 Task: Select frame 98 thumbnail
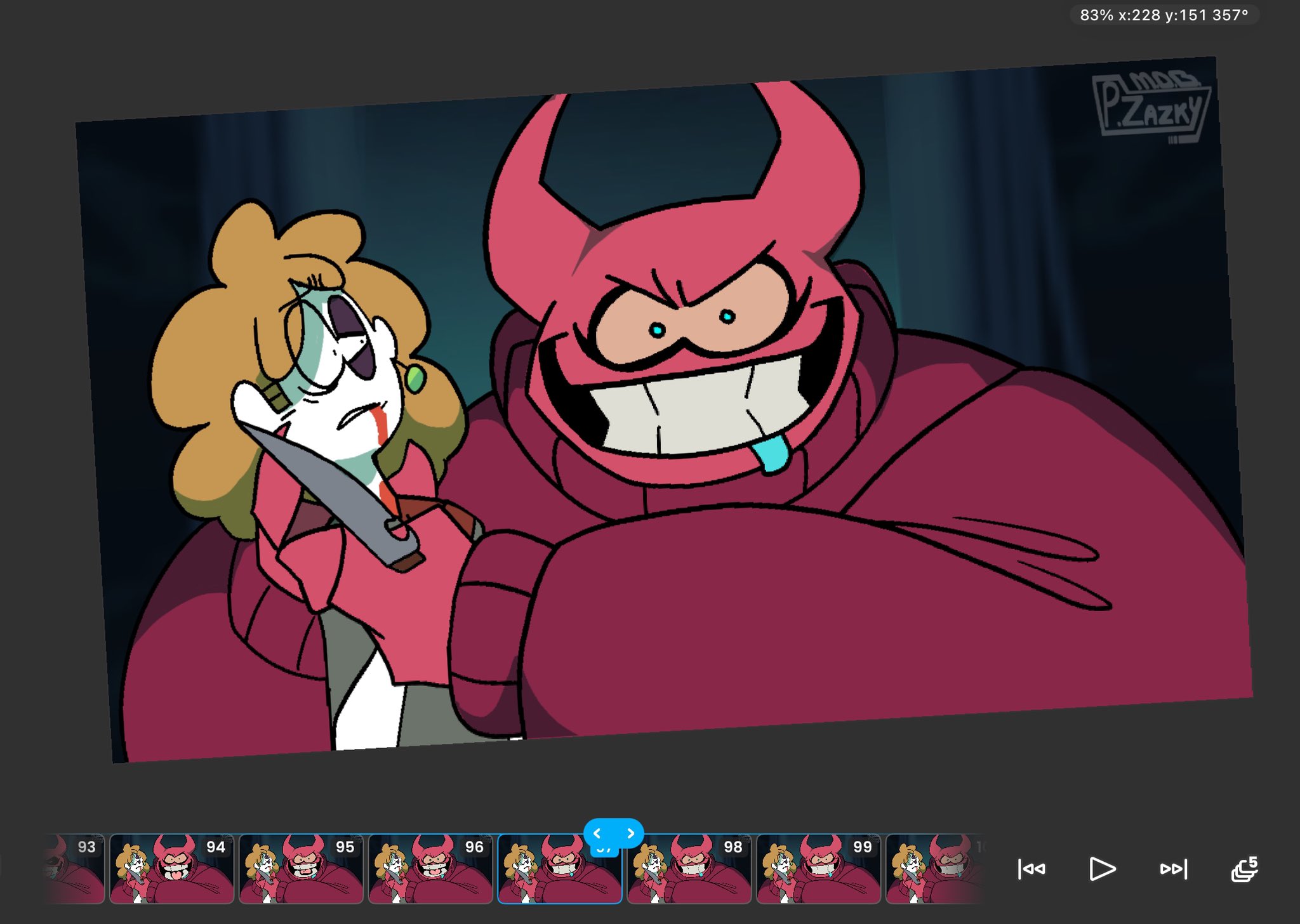coord(689,869)
